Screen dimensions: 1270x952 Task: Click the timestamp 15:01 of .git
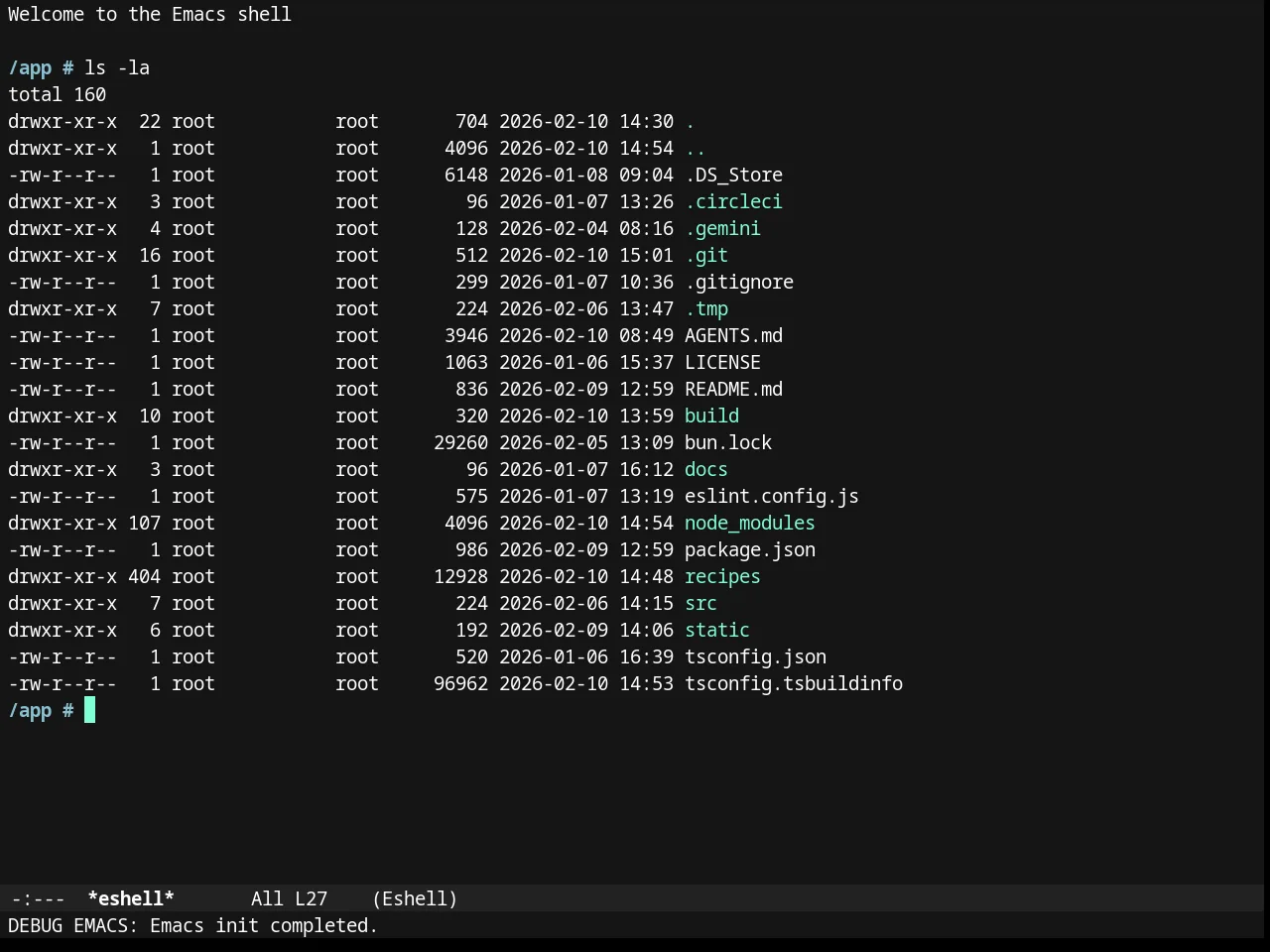pyautogui.click(x=646, y=256)
